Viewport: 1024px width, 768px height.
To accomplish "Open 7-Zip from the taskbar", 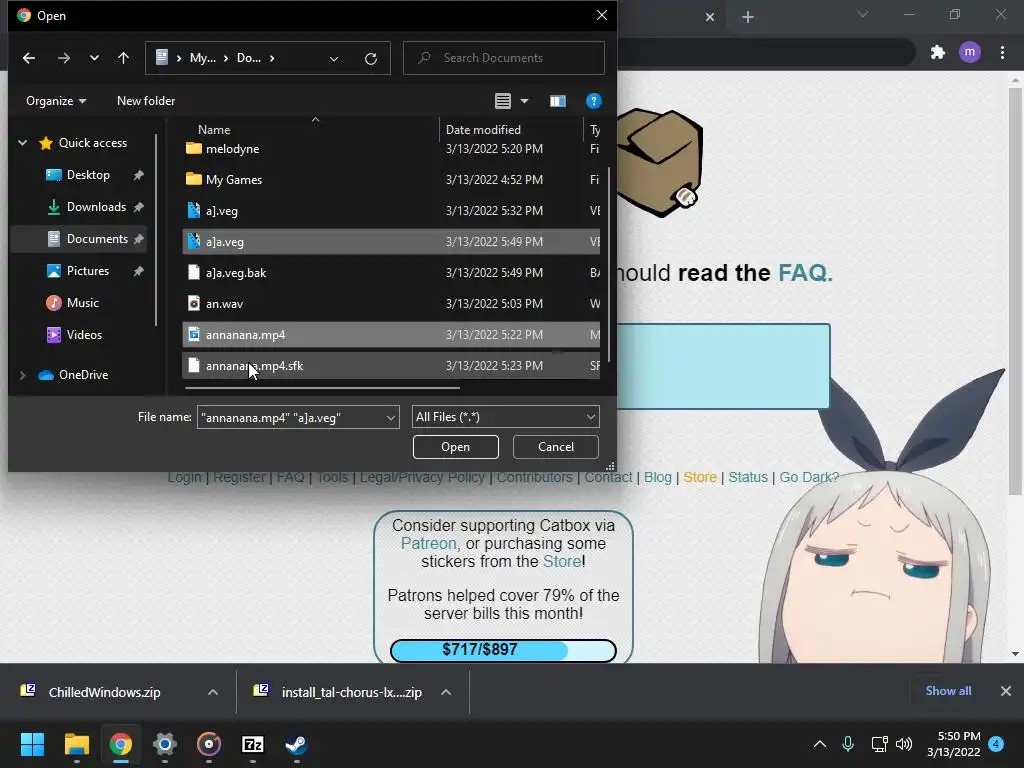I will pyautogui.click(x=253, y=744).
